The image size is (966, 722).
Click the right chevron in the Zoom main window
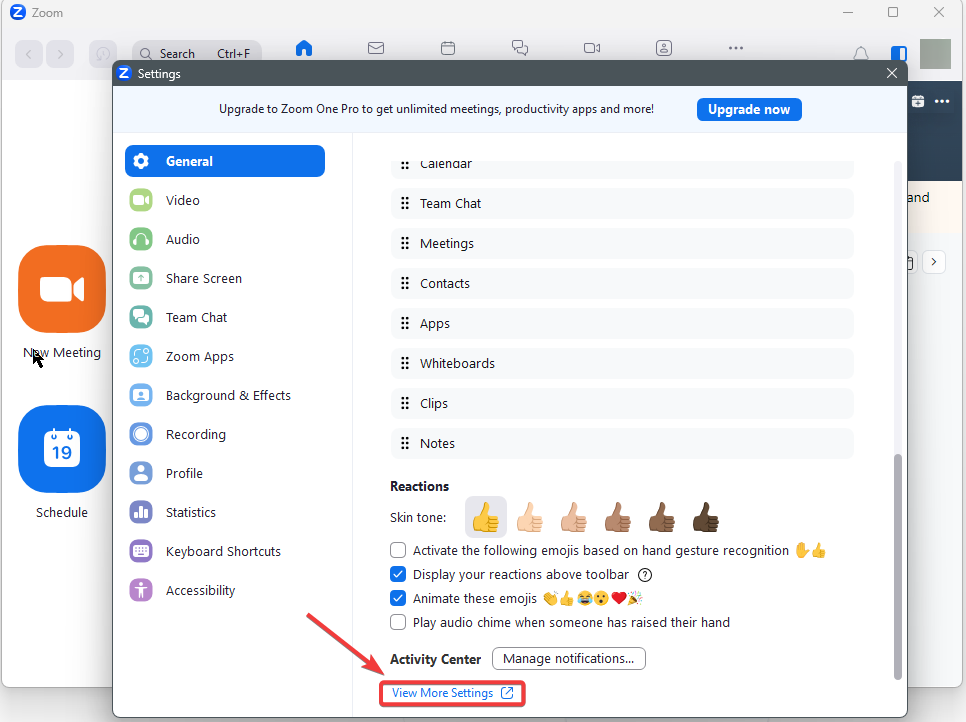[x=934, y=262]
